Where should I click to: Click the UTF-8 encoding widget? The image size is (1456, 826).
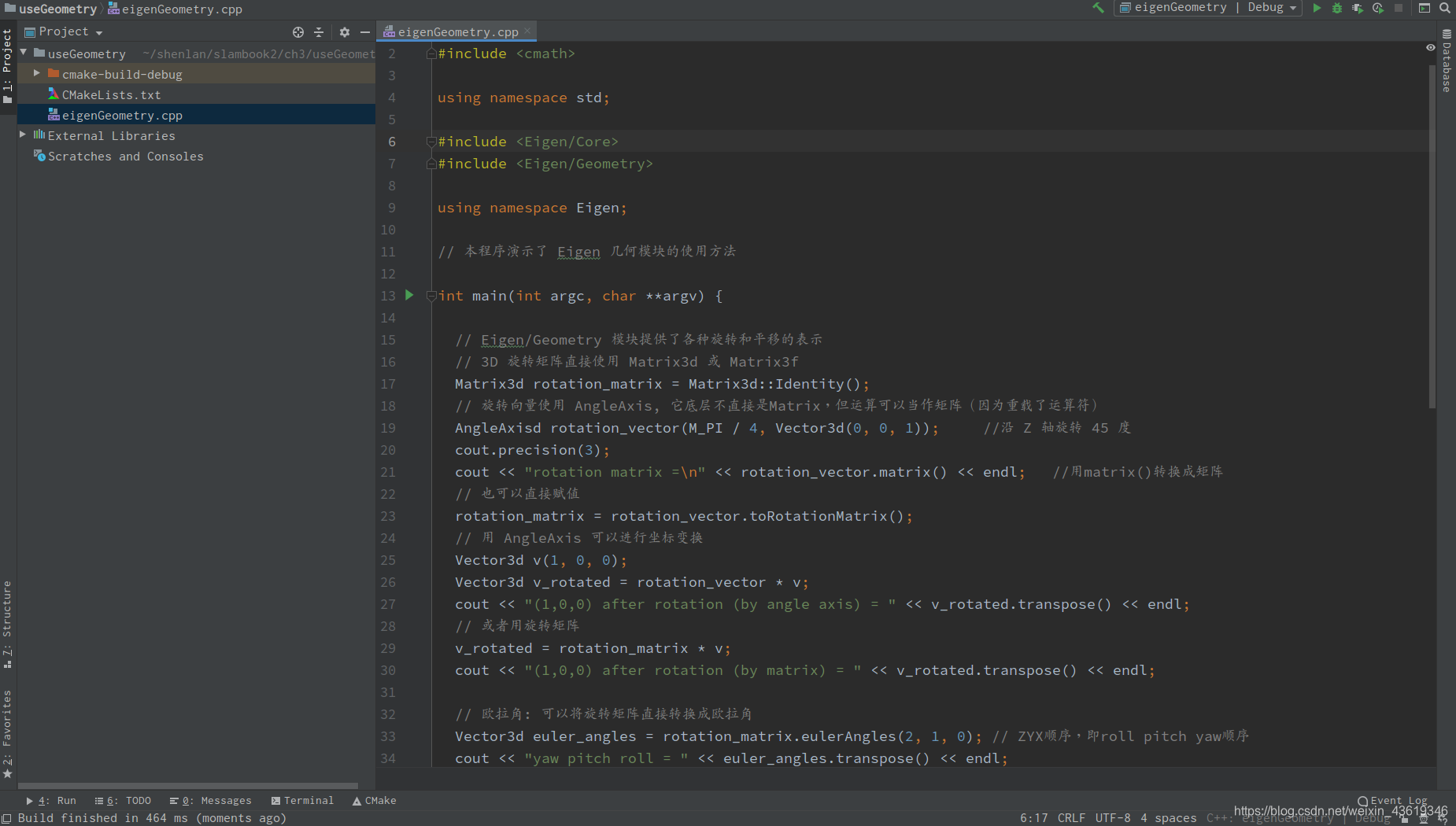point(1113,818)
